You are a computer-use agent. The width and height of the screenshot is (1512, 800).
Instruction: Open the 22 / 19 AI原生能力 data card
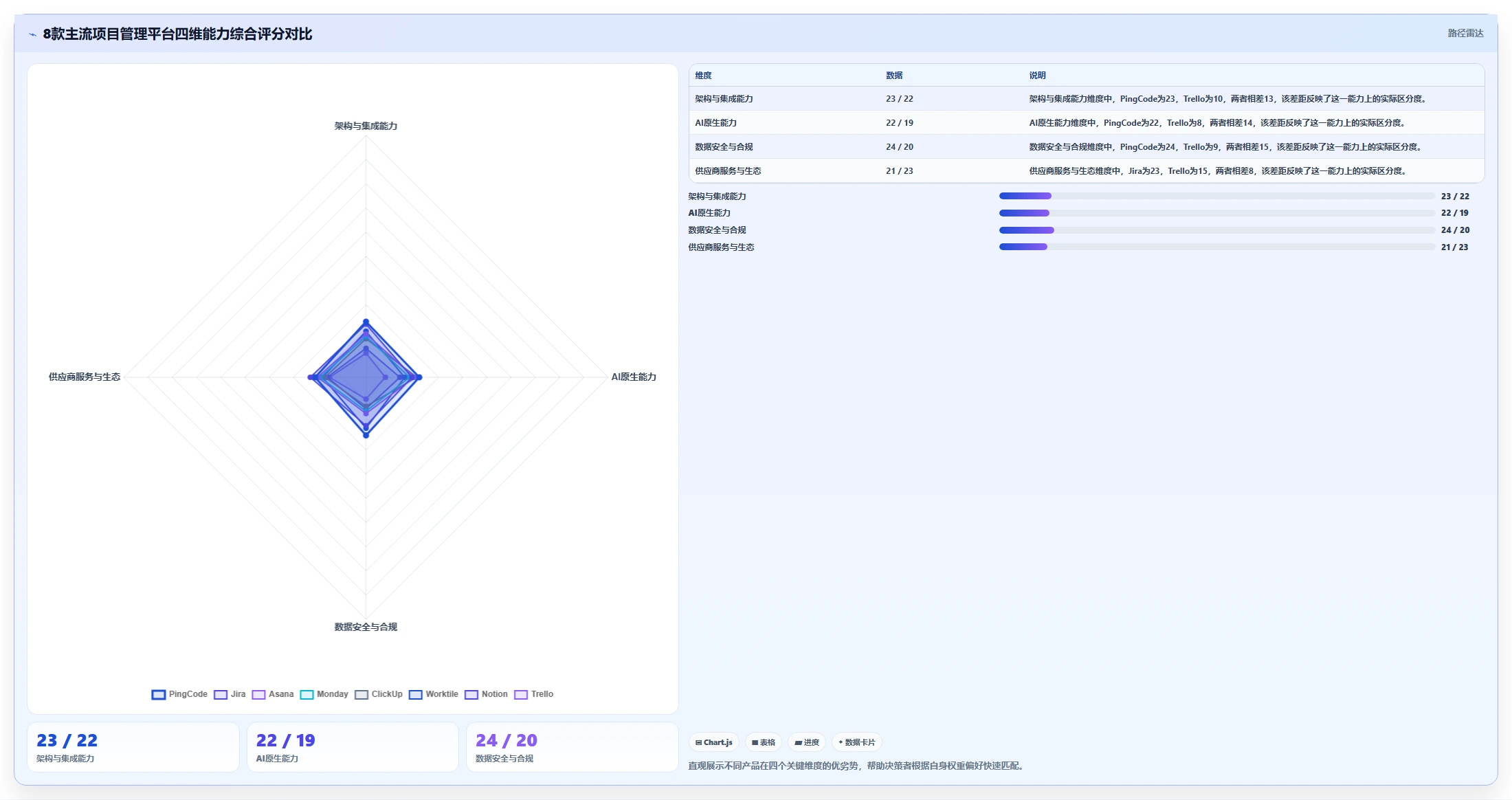click(x=353, y=747)
